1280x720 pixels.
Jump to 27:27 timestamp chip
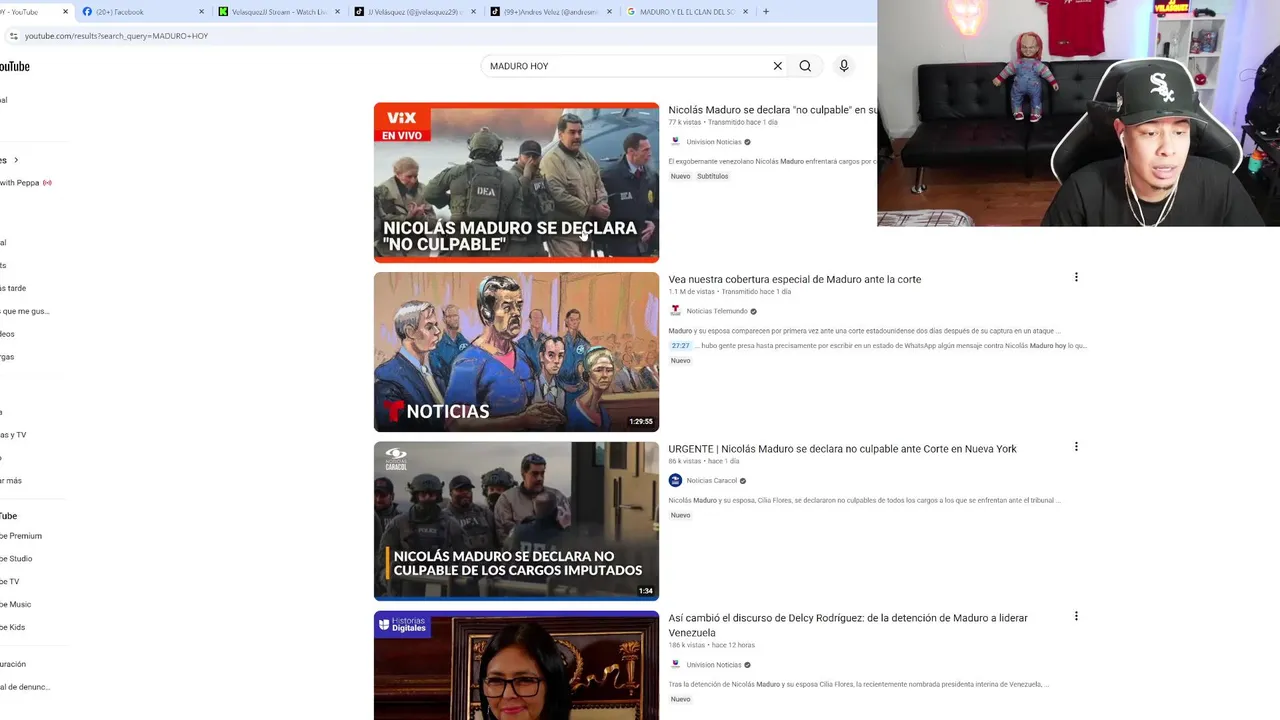pos(680,346)
